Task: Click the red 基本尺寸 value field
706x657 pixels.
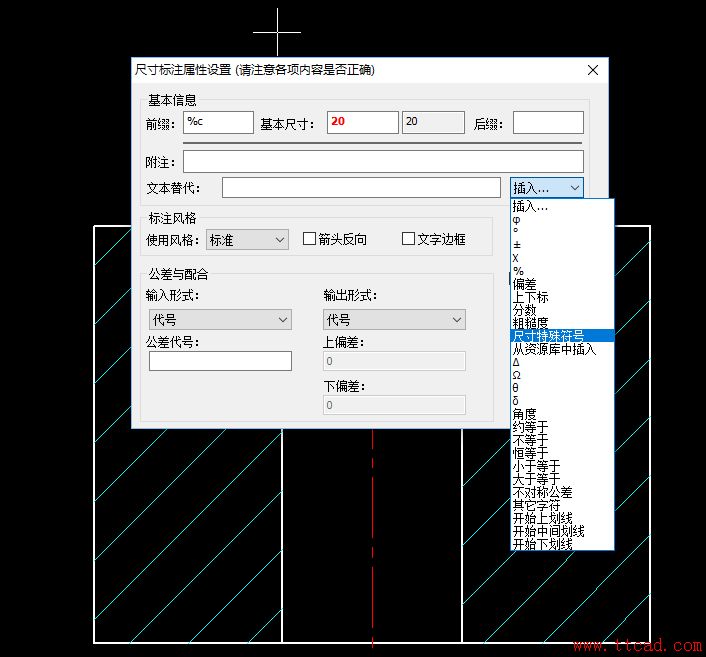Action: click(363, 122)
